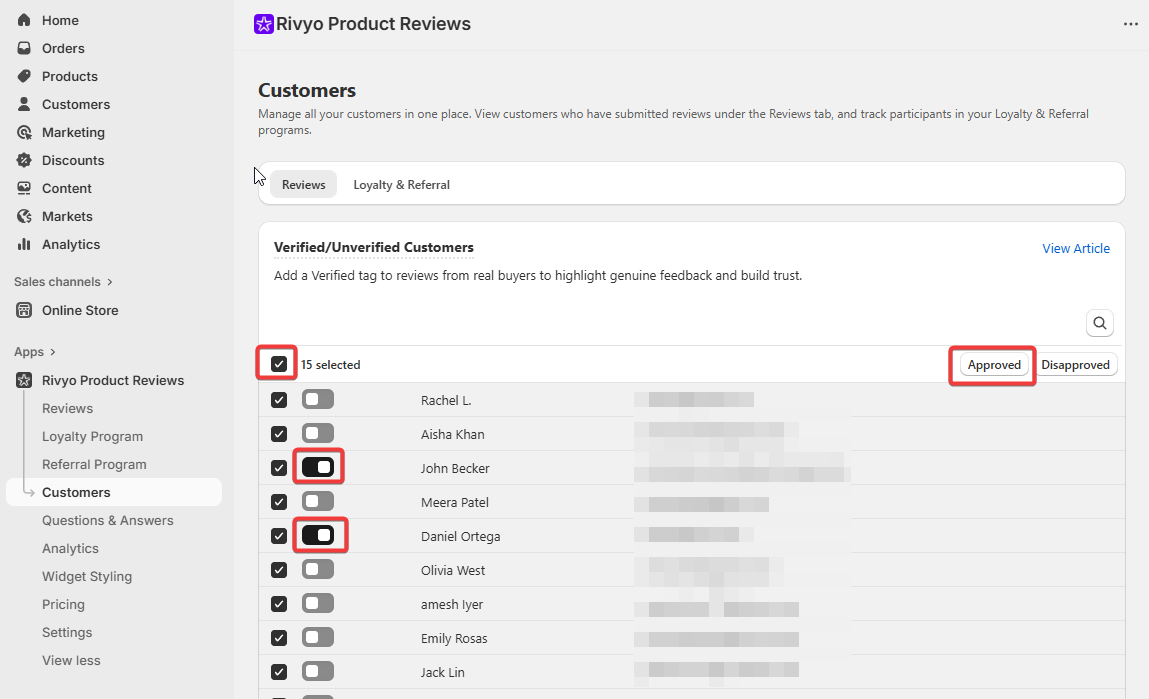Uncheck the checkbox for Rachel L.
The image size is (1149, 699).
click(x=278, y=400)
